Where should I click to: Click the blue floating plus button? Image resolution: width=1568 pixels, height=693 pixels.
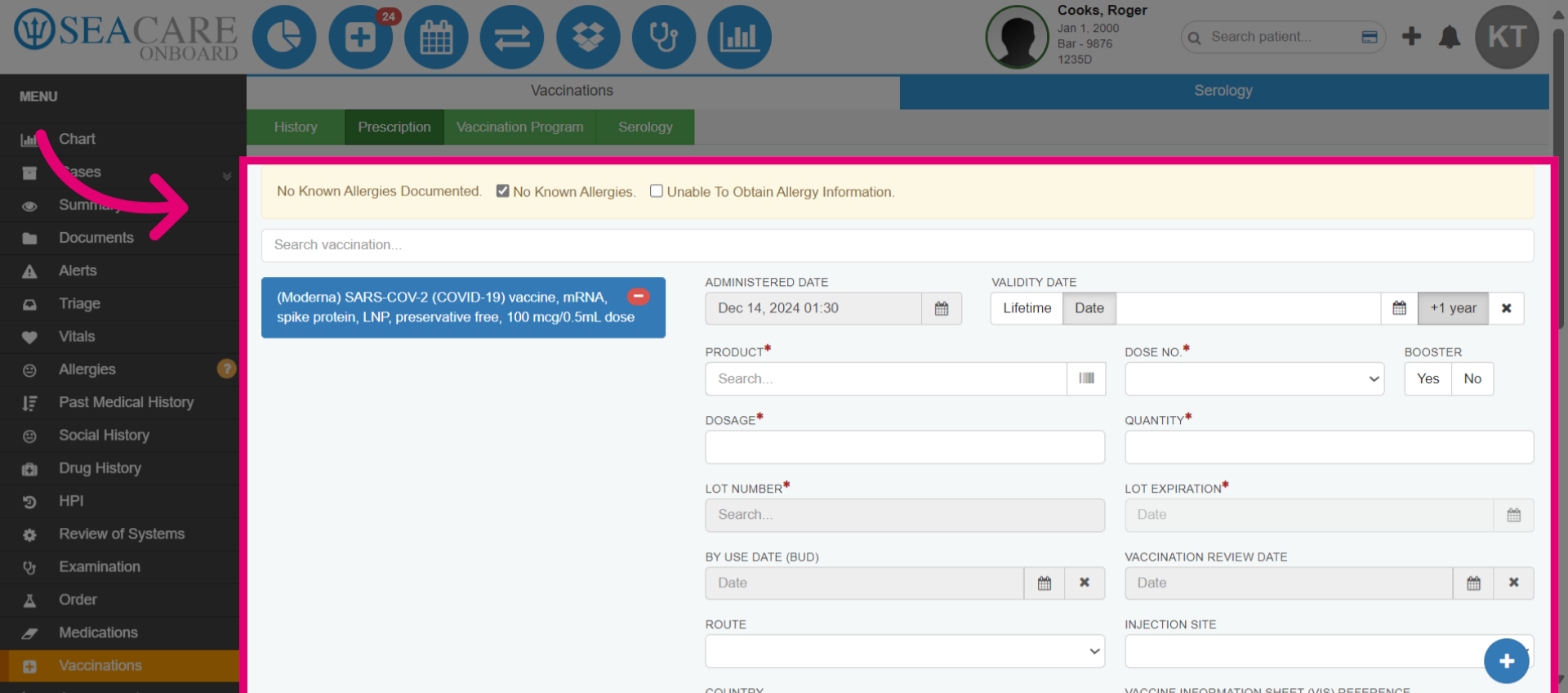pos(1507,661)
